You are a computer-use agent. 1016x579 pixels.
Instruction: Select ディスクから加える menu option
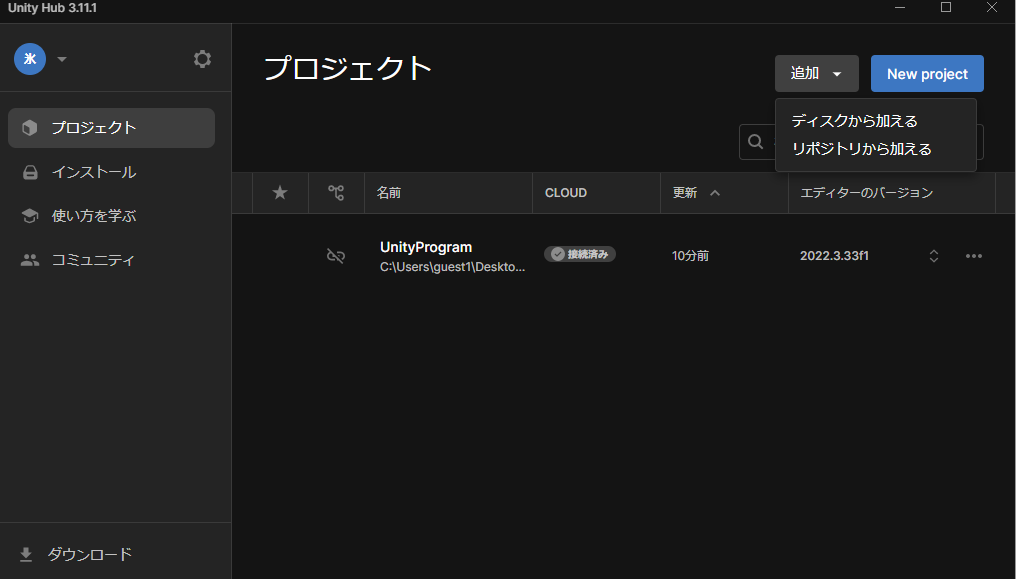point(854,121)
